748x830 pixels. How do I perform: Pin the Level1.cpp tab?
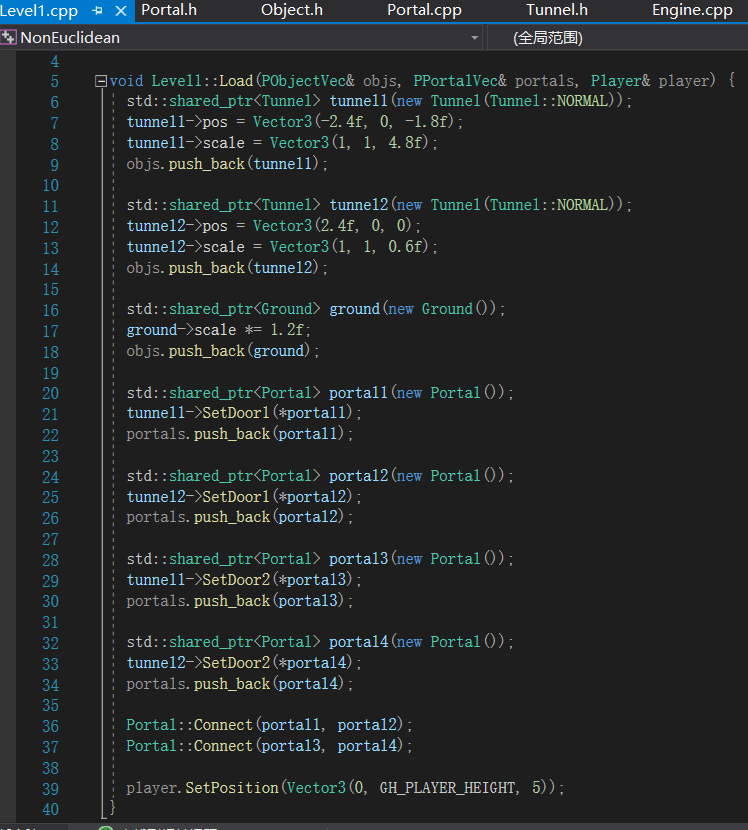point(98,11)
